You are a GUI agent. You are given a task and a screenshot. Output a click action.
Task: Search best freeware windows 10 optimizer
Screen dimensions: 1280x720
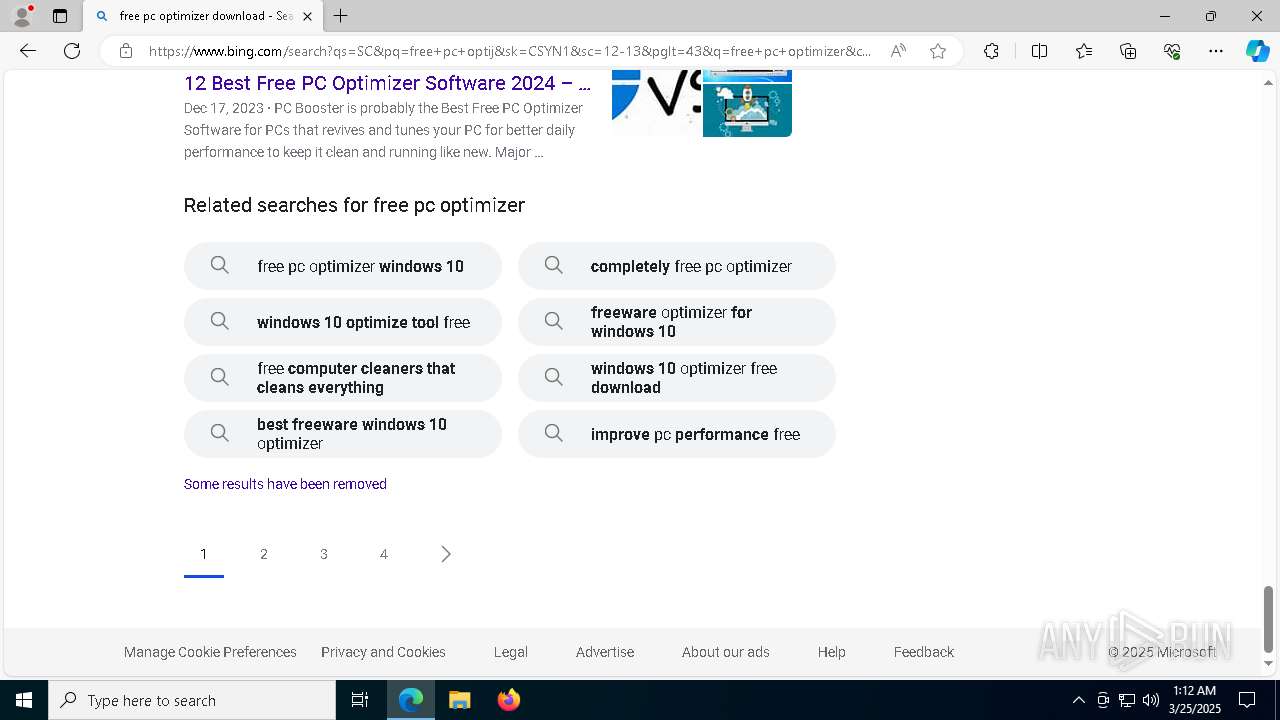(x=343, y=434)
